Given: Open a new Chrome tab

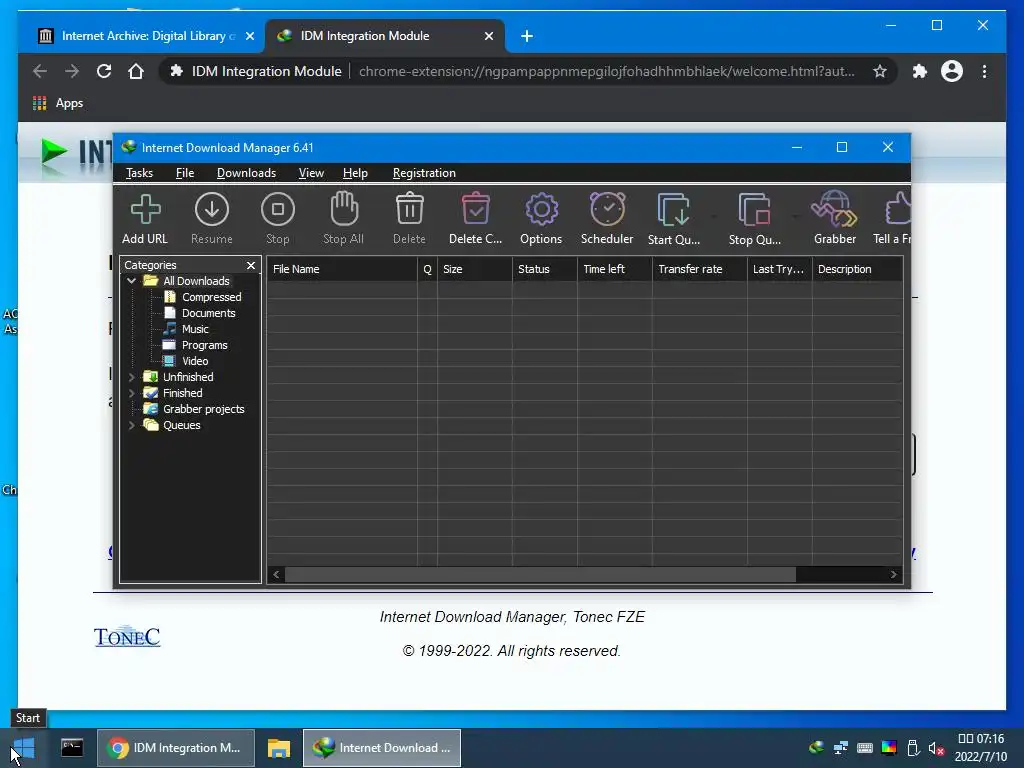Looking at the screenshot, I should [x=526, y=36].
